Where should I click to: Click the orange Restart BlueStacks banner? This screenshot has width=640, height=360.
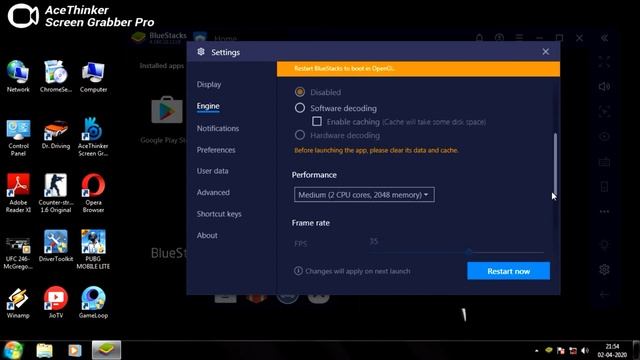point(418,69)
